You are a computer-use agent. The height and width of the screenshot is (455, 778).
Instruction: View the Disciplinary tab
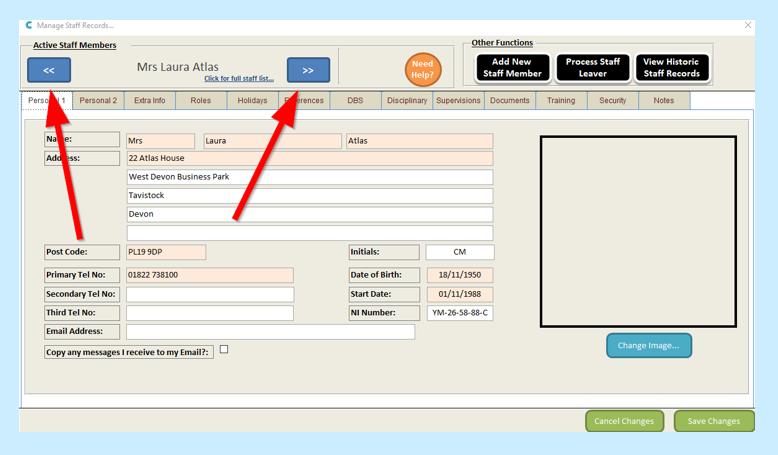click(x=407, y=101)
